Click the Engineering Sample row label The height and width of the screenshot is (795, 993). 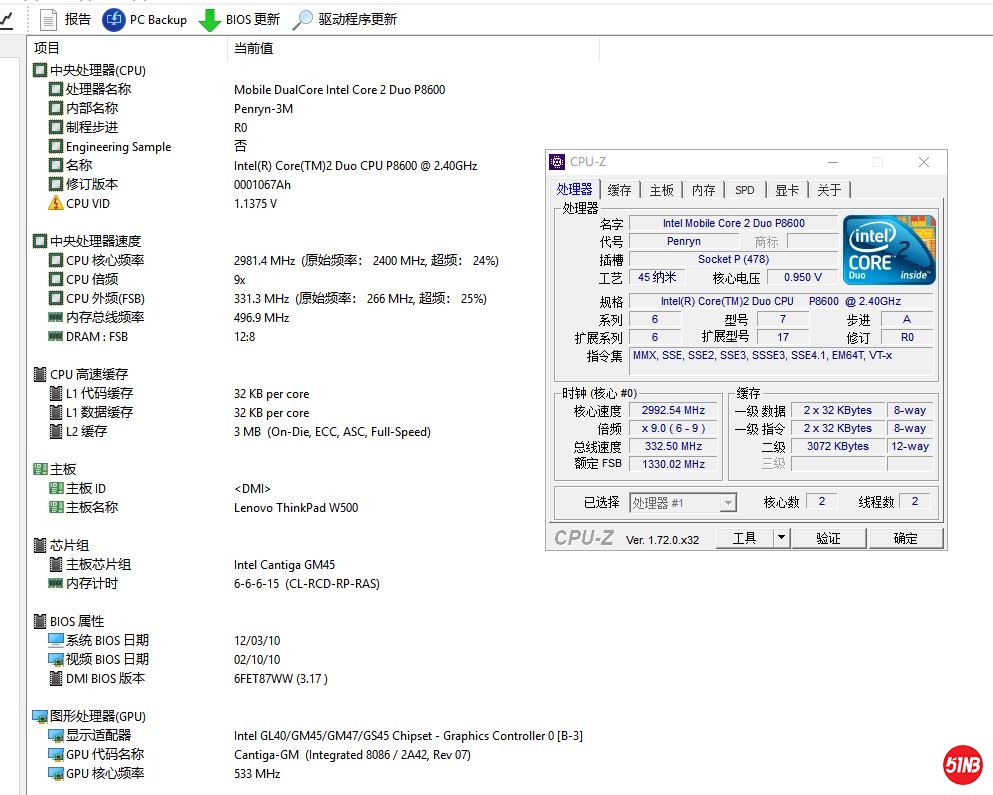118,146
